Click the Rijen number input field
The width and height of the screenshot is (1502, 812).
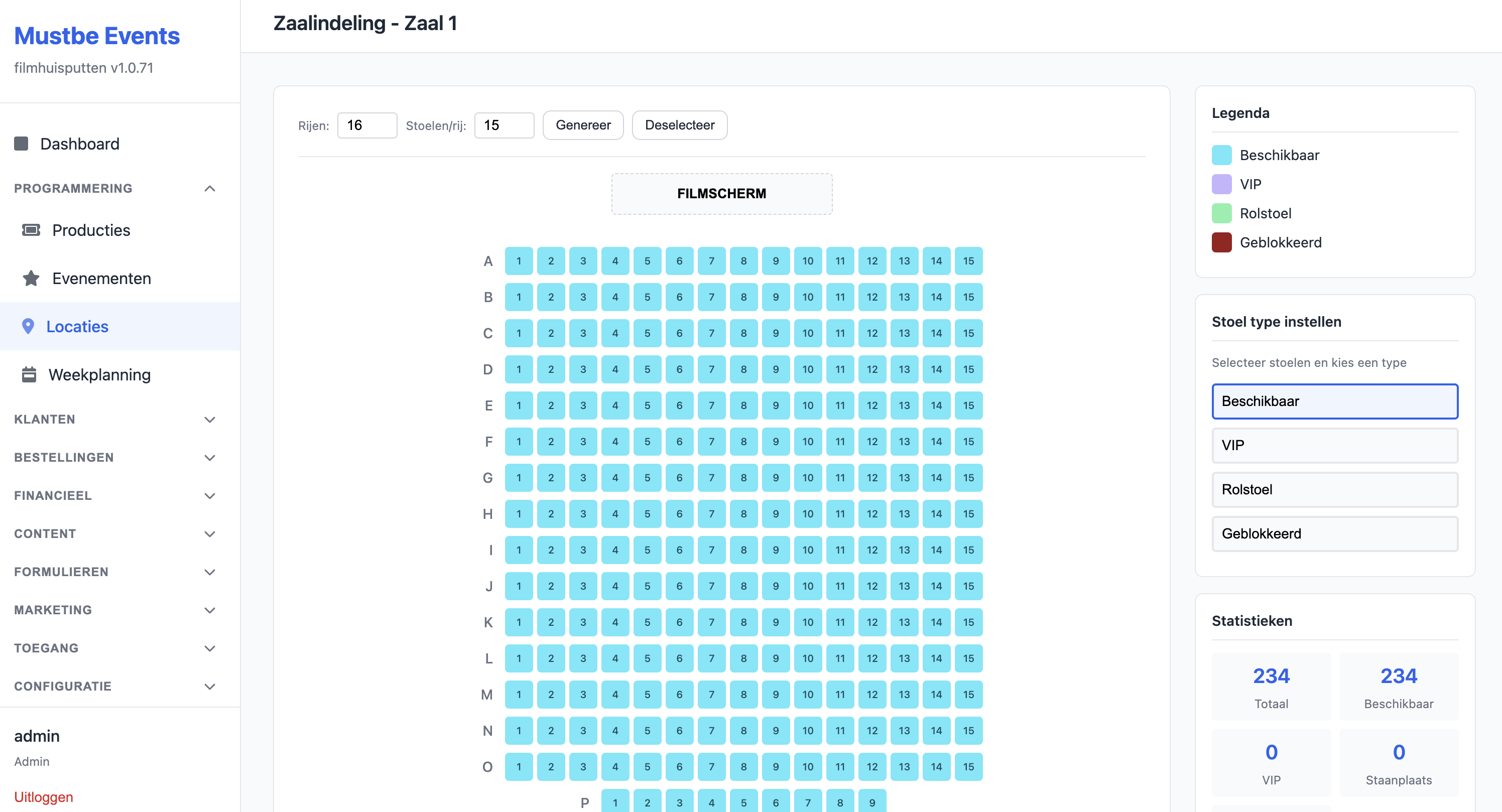[x=367, y=125]
